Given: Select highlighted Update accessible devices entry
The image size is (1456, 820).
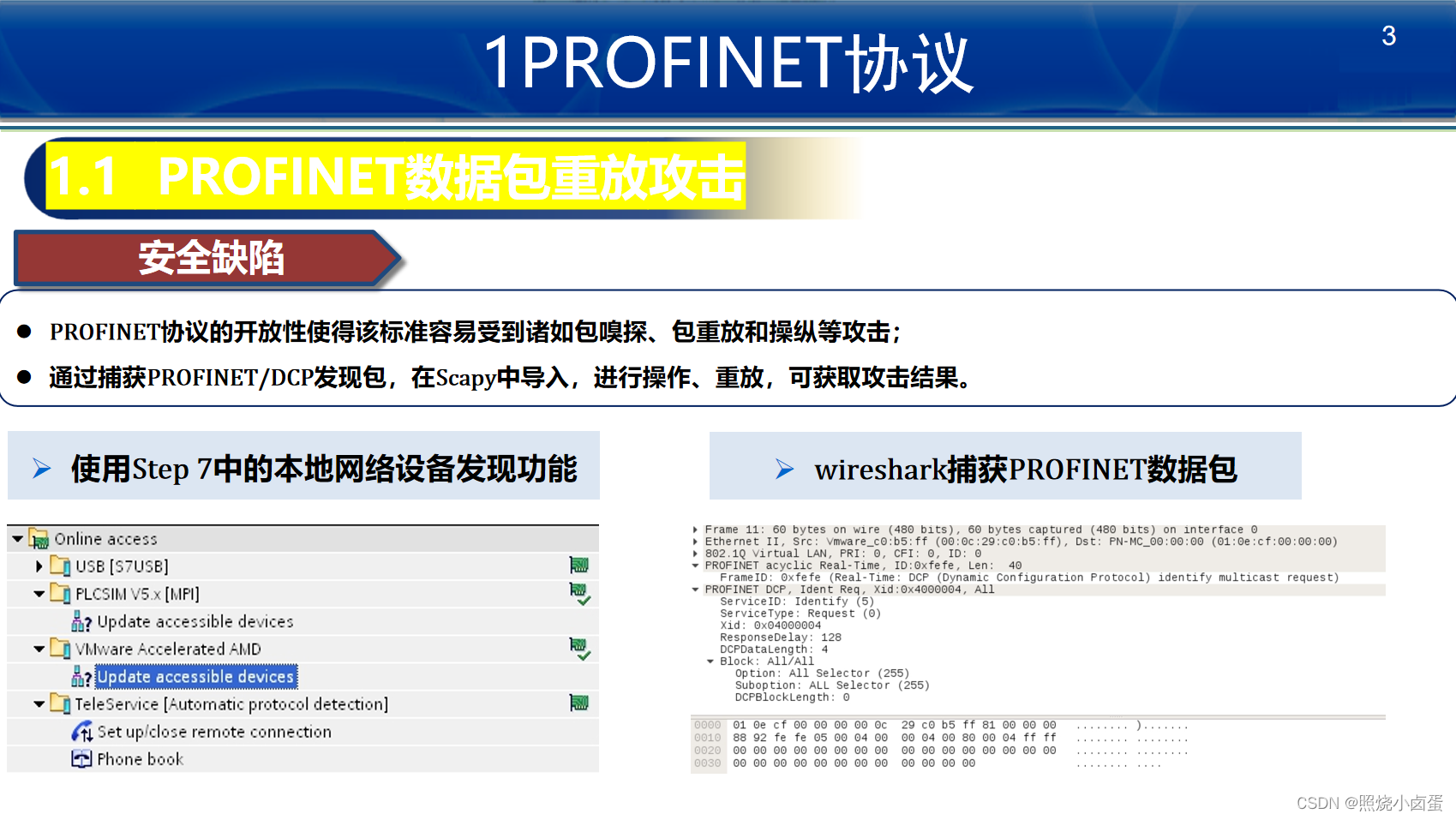Looking at the screenshot, I should (196, 677).
